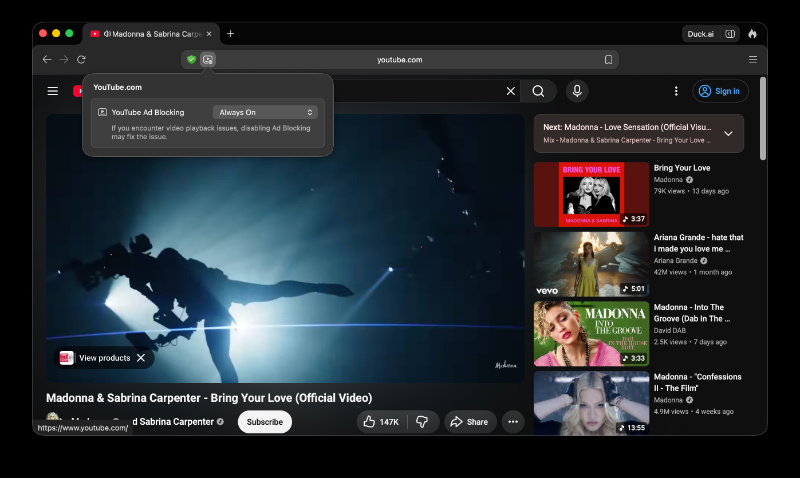This screenshot has height=478, width=800.
Task: Expand the Next: Madonna playlist chevron
Action: (728, 134)
